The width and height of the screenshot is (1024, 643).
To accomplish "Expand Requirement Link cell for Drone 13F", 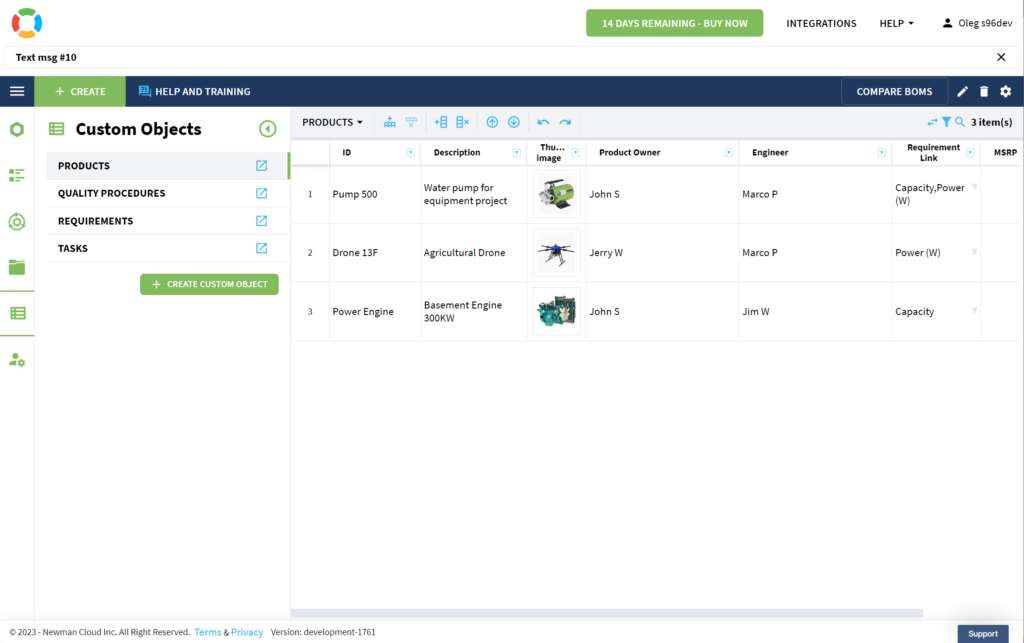I will point(974,252).
